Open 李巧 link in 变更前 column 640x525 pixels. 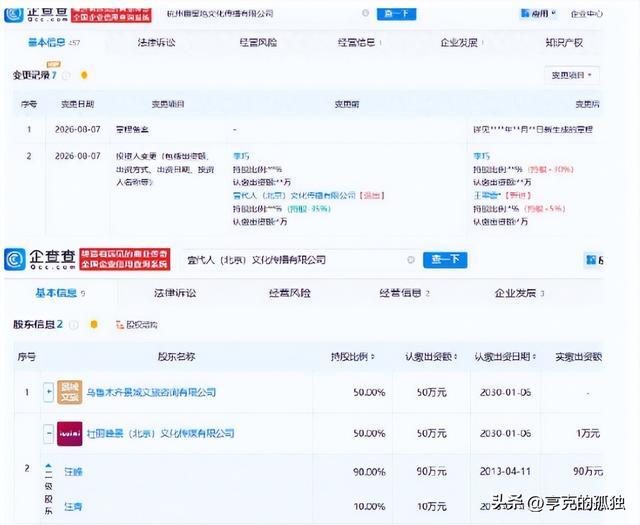(x=241, y=156)
